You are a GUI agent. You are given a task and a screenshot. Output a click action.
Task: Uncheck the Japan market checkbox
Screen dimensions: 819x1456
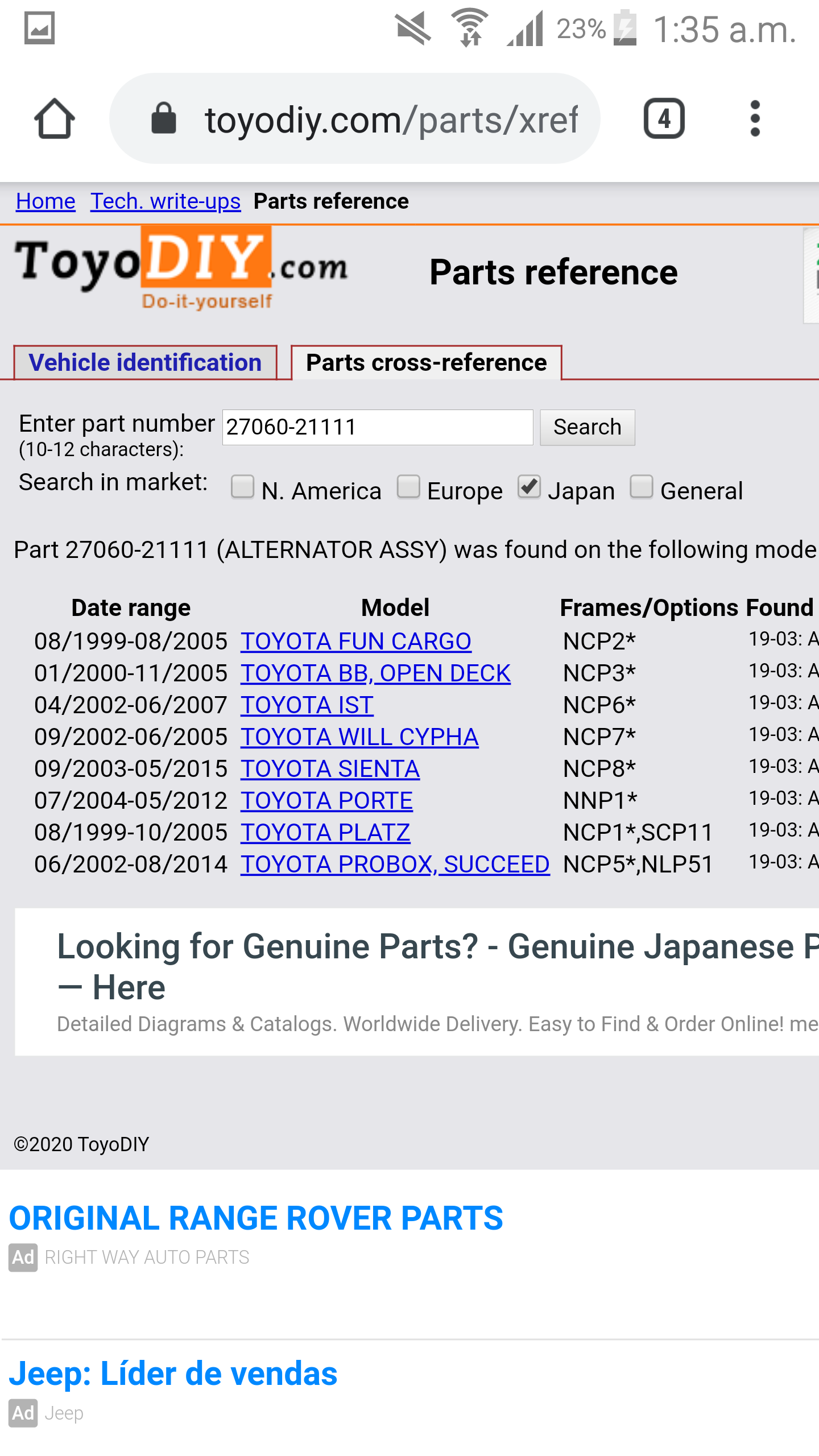click(529, 487)
